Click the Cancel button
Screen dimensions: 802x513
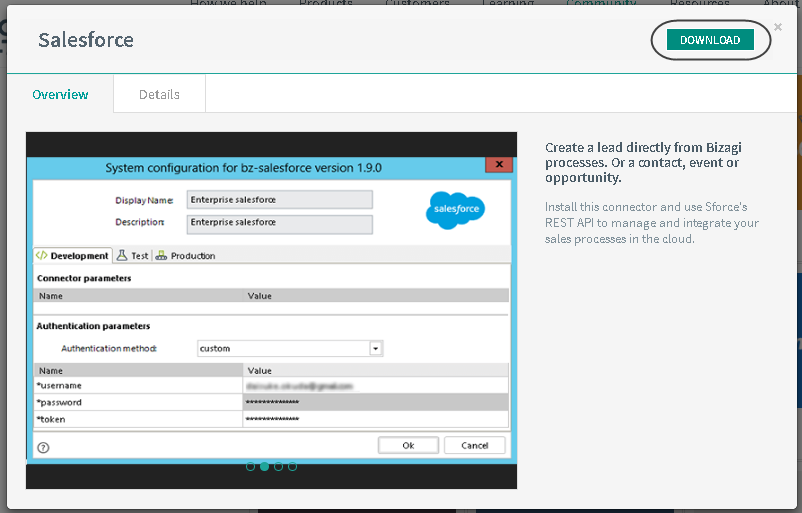point(475,445)
